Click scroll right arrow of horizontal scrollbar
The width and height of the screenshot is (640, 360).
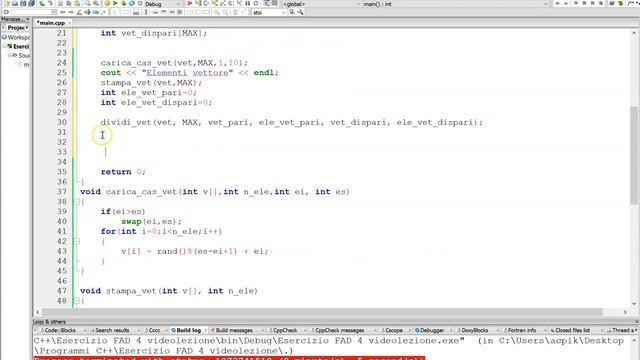click(x=625, y=312)
